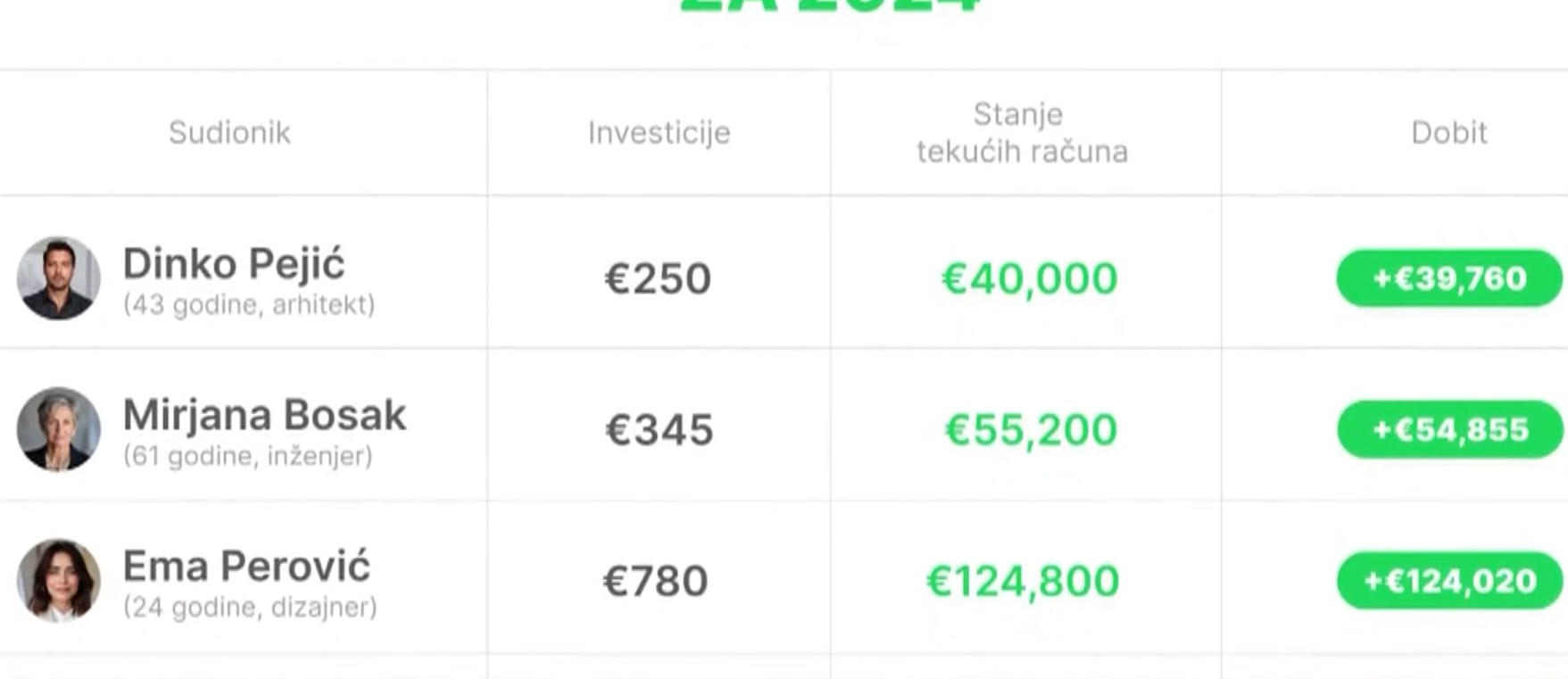Click the Stanje tekućih računa header
The width and height of the screenshot is (1568, 679).
pos(1022,133)
